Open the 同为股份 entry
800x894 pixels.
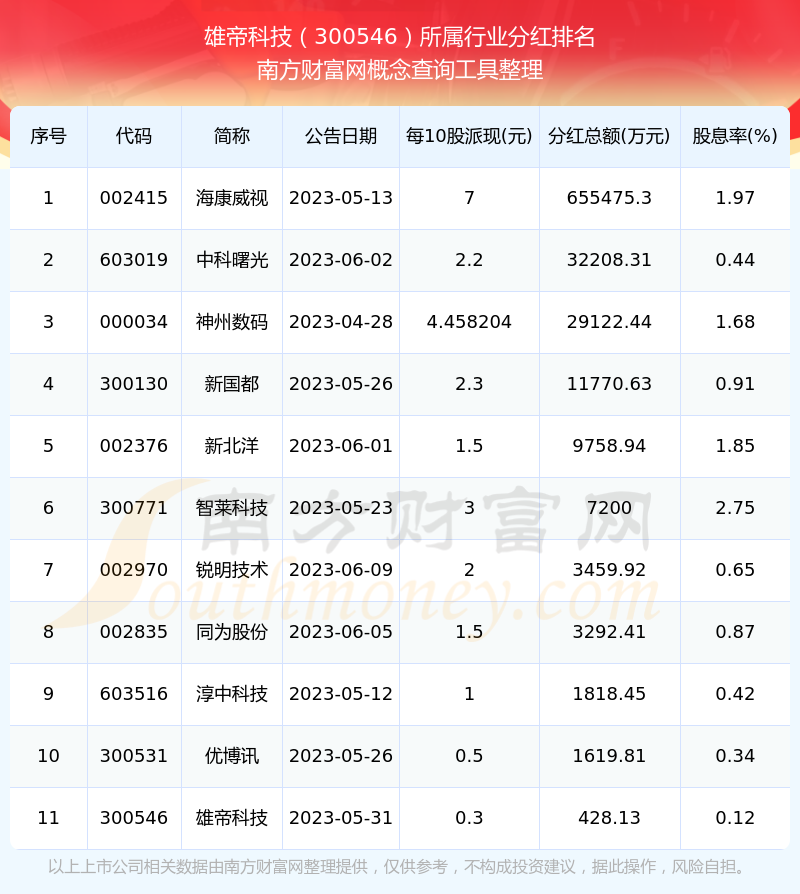click(x=232, y=632)
